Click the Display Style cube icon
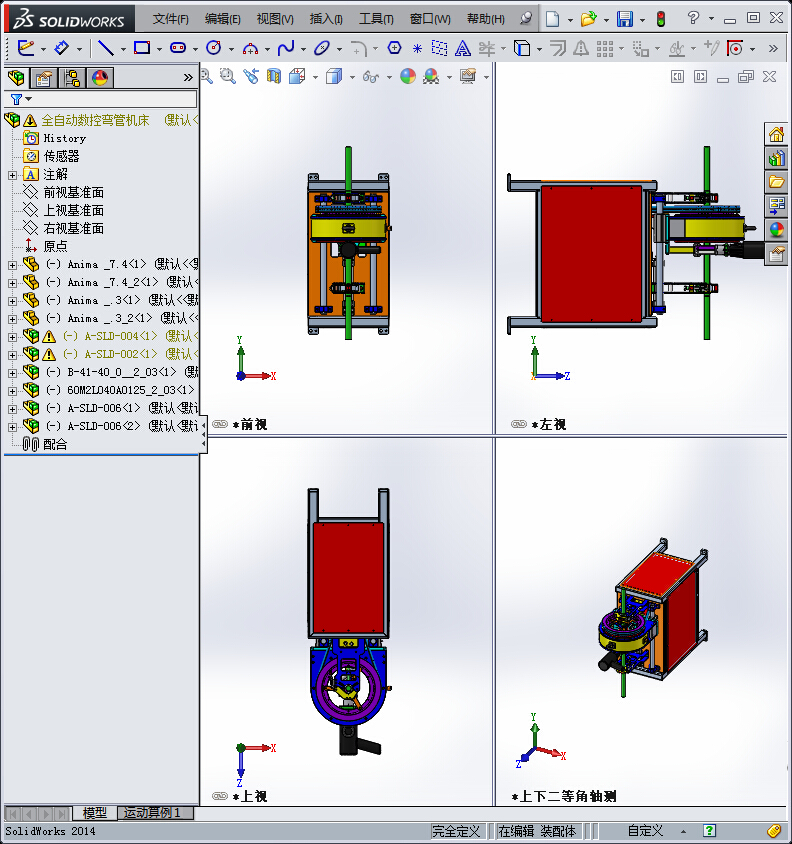The width and height of the screenshot is (792, 844). point(334,76)
